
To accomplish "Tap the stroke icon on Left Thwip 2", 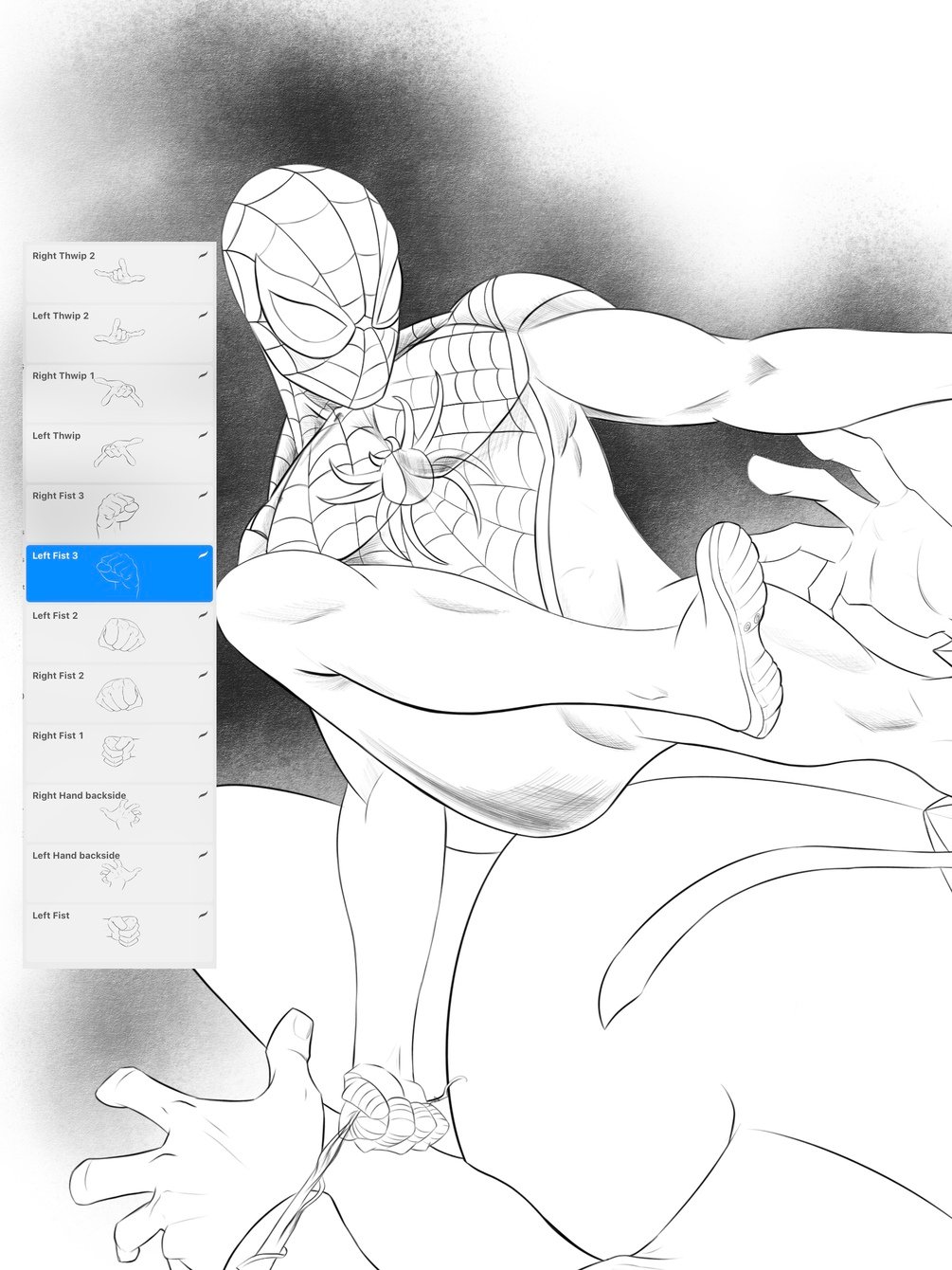I will pyautogui.click(x=203, y=316).
